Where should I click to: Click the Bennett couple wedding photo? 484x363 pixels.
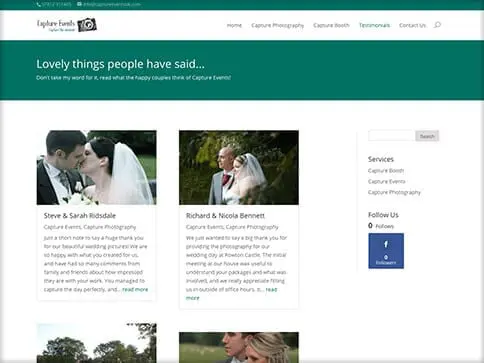pyautogui.click(x=239, y=167)
